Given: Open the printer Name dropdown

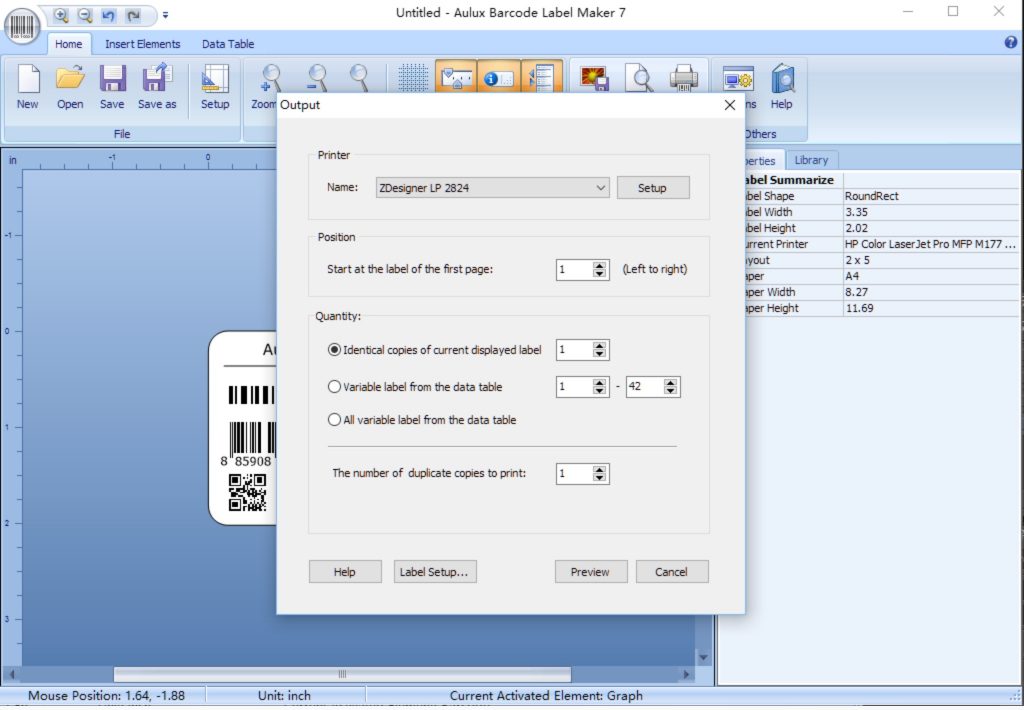Looking at the screenshot, I should click(600, 187).
